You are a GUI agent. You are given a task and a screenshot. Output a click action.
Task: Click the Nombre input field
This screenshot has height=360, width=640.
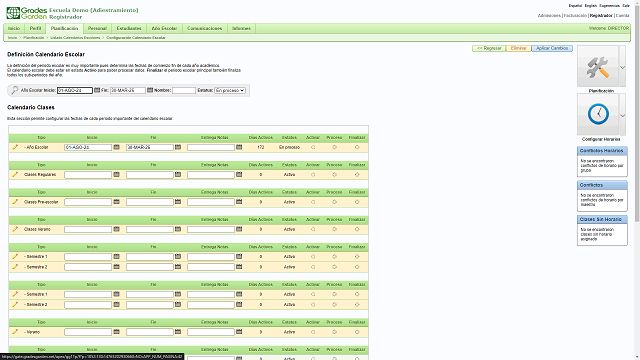pos(184,90)
